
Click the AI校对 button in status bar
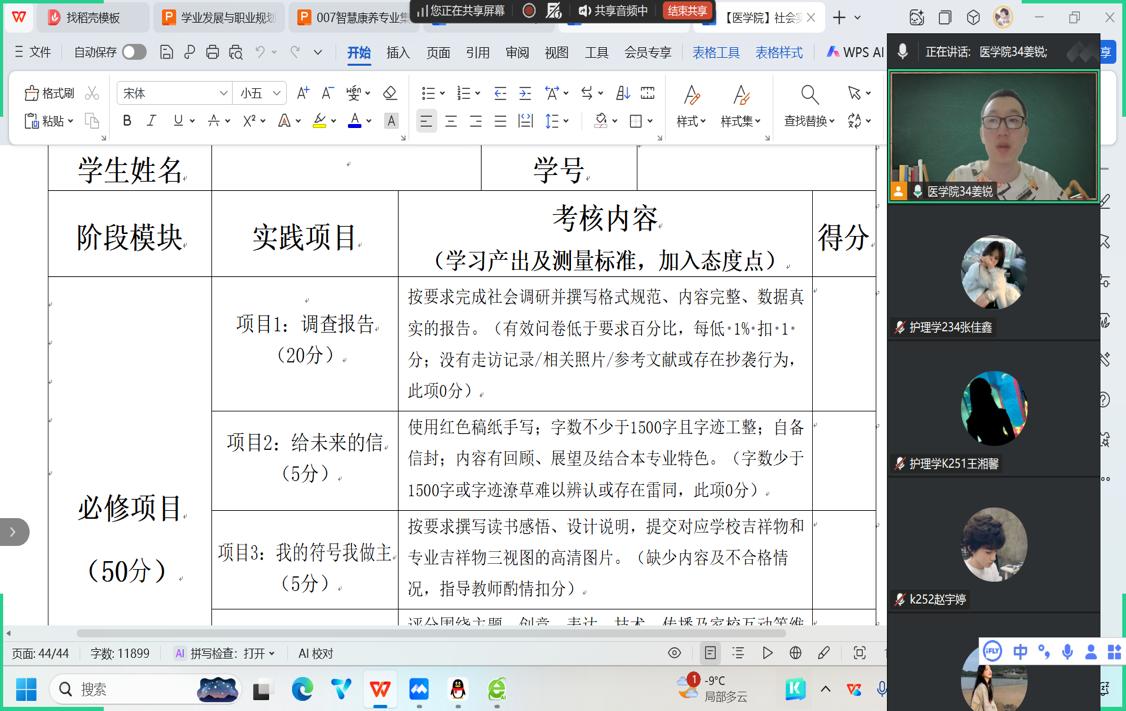[x=316, y=653]
